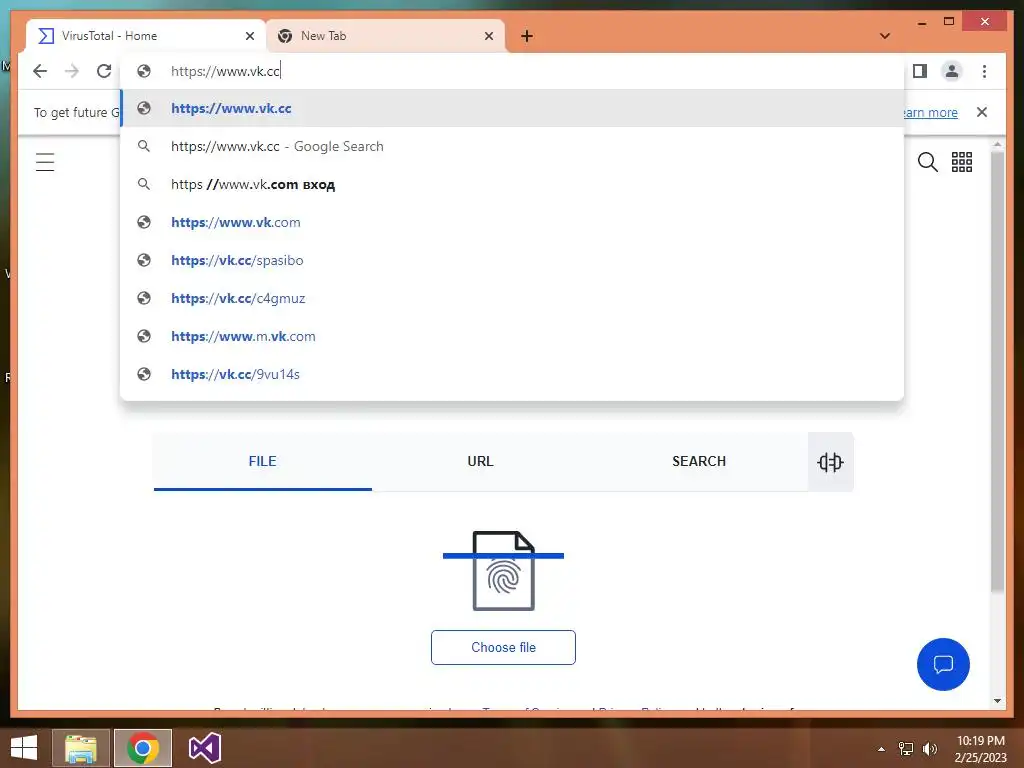The image size is (1024, 768).
Task: Reload the page with the refresh icon
Action: 104,71
